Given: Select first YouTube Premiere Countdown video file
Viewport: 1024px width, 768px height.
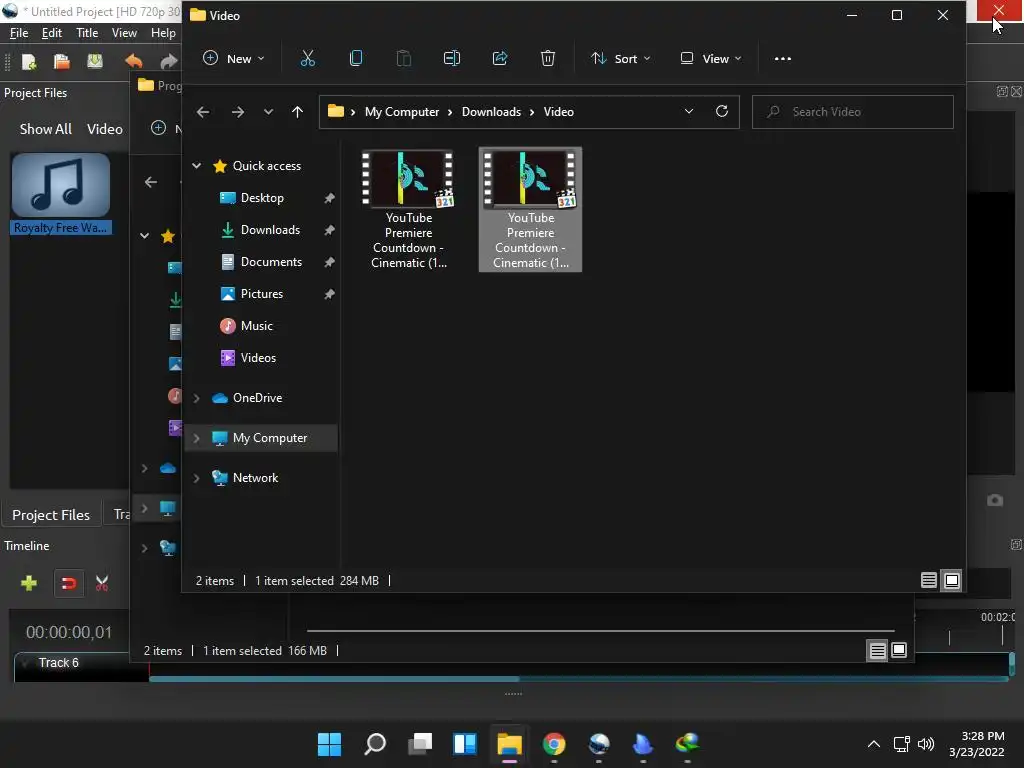Looking at the screenshot, I should coord(409,210).
